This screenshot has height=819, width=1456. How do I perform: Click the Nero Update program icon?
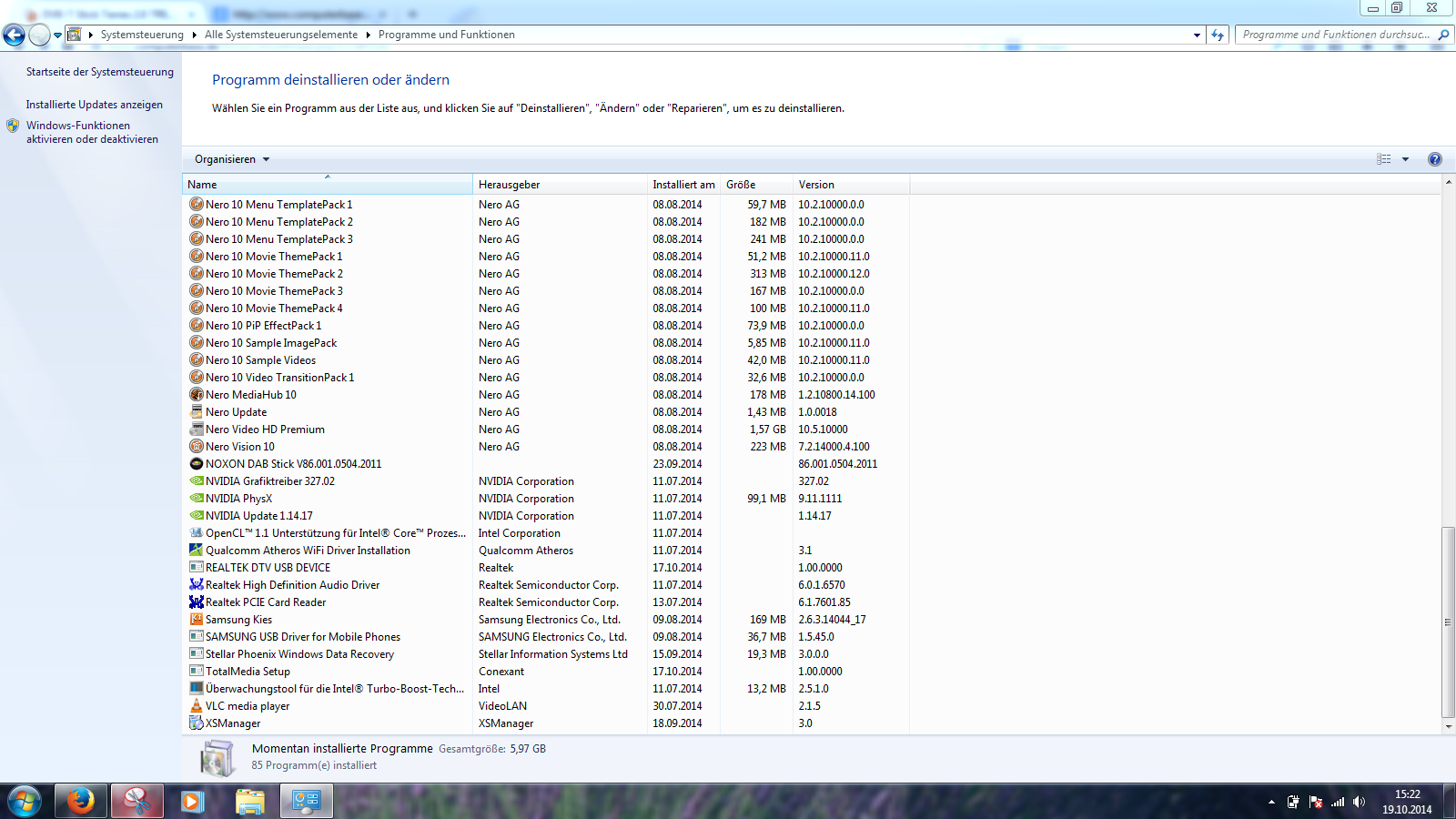tap(196, 411)
